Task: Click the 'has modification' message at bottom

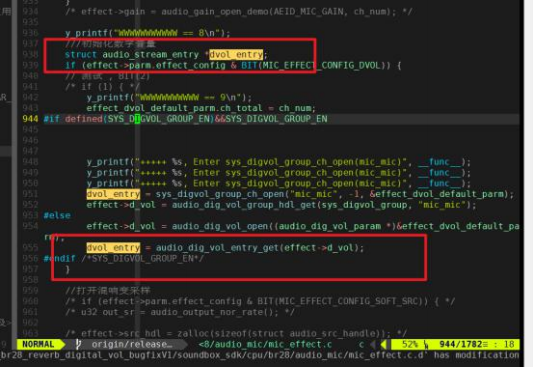Action: [476, 355]
